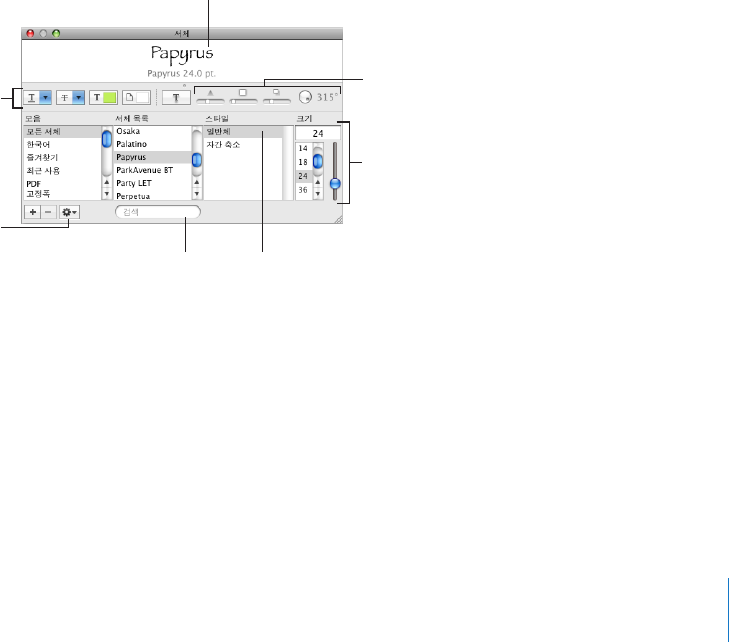This screenshot has width=729, height=642.
Task: Select the 일반체 typeface style
Action: tap(243, 132)
